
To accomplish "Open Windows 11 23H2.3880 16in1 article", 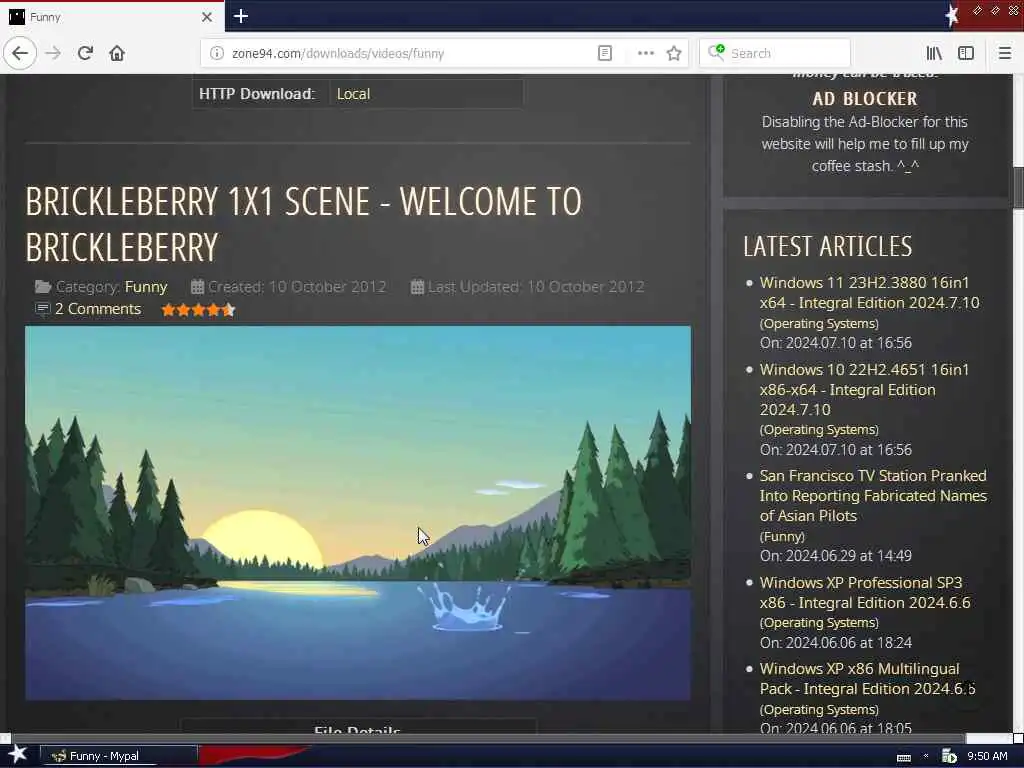I will (x=869, y=293).
